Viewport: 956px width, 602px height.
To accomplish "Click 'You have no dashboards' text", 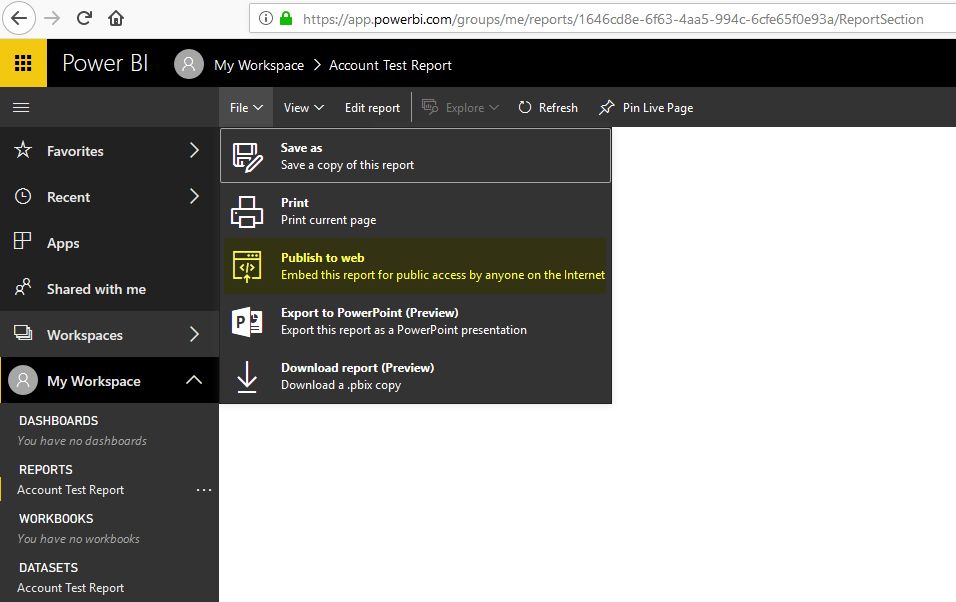I will (x=82, y=440).
